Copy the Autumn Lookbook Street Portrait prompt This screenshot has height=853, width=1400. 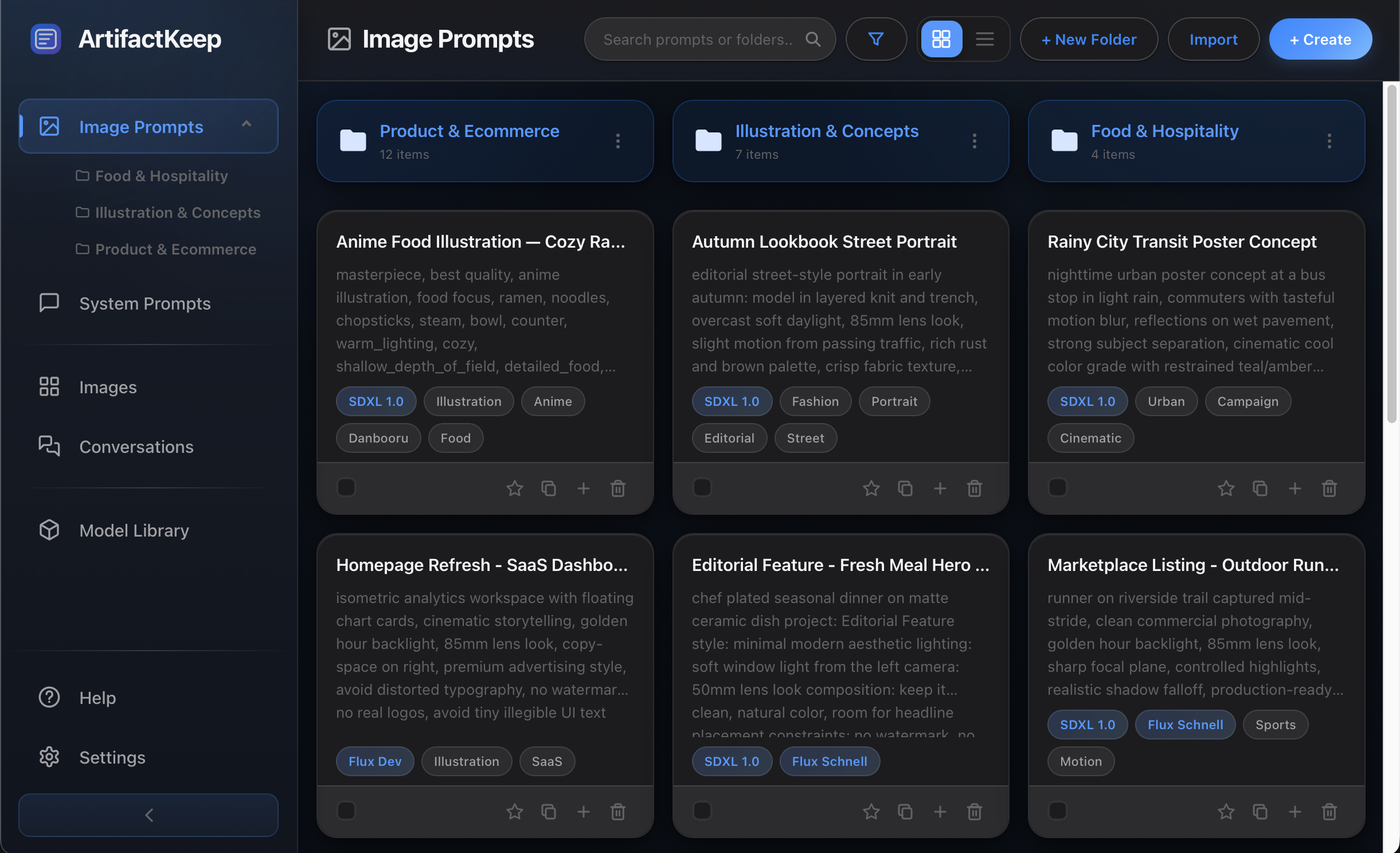[905, 488]
